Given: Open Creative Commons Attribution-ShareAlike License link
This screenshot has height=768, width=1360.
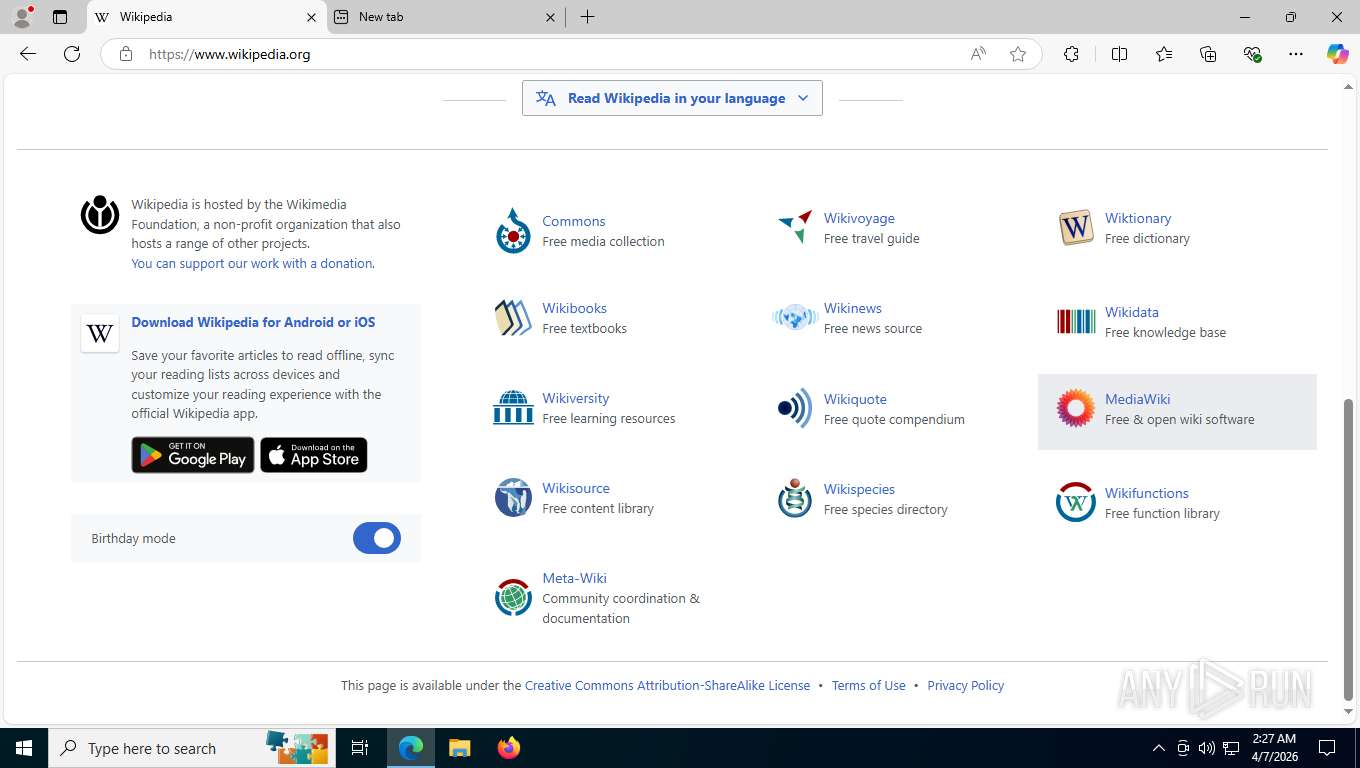Looking at the screenshot, I should click(x=667, y=685).
